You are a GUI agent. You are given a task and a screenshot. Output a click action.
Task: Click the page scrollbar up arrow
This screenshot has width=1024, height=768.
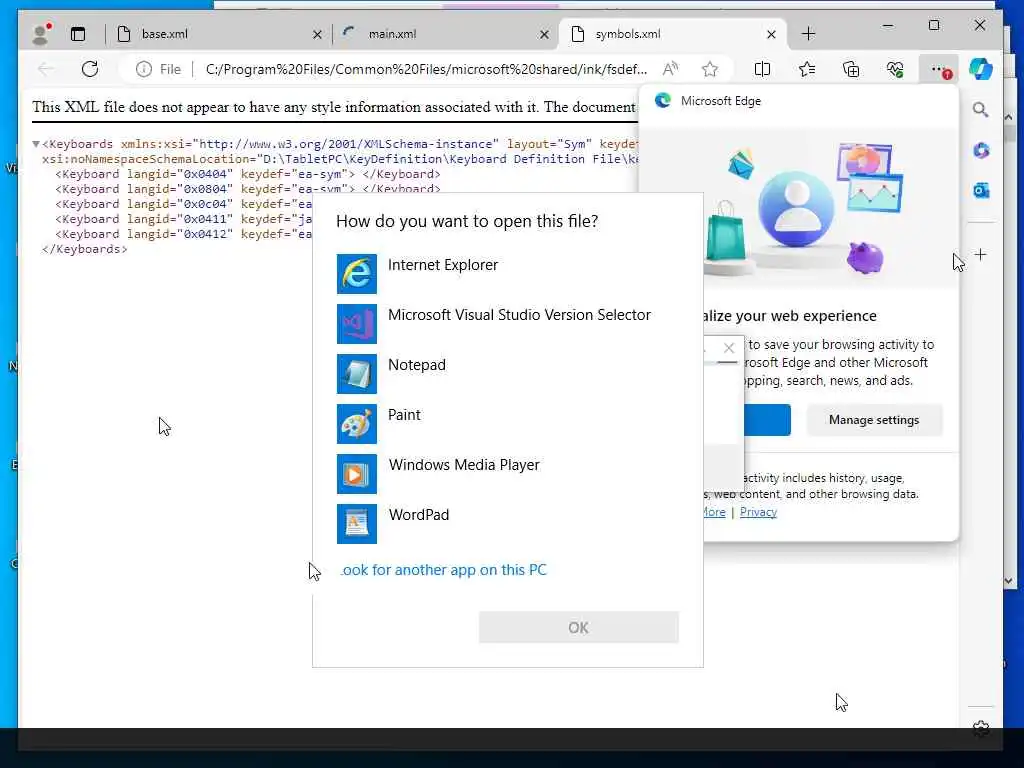[1008, 118]
